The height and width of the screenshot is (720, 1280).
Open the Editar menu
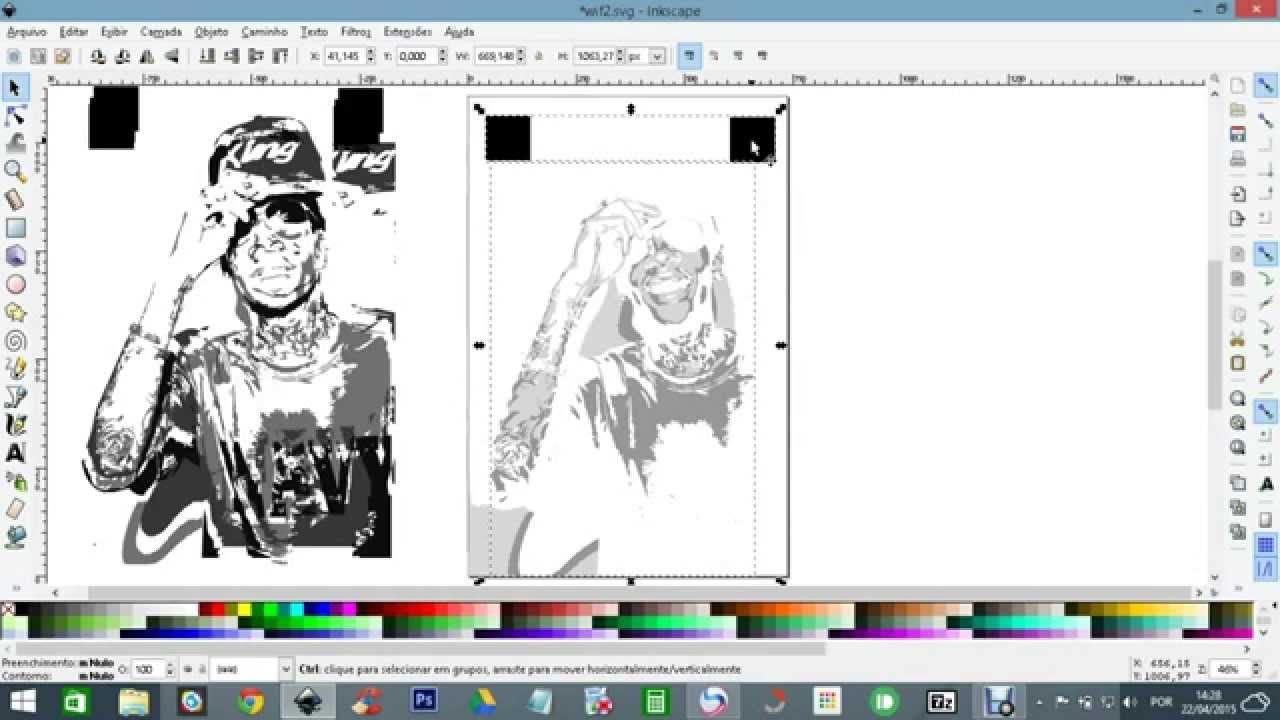(x=73, y=32)
